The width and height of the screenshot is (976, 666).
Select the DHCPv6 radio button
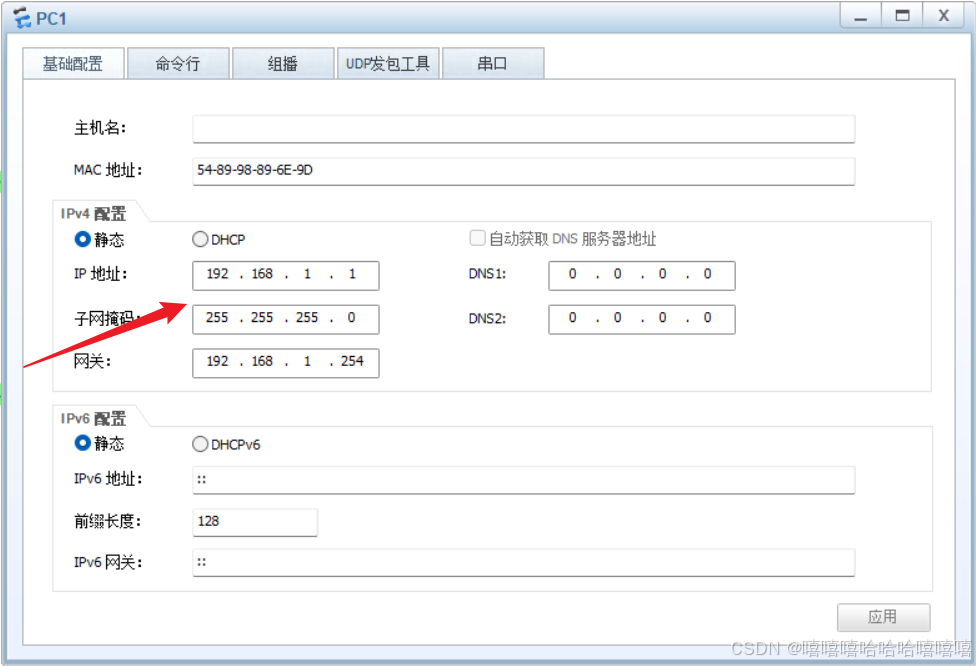click(x=200, y=444)
